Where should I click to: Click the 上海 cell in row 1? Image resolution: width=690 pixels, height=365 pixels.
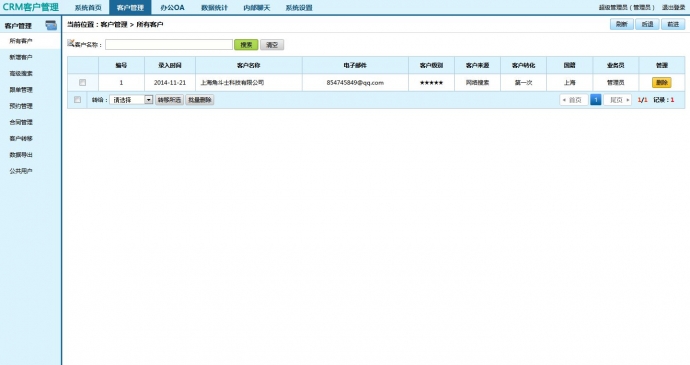(x=569, y=82)
